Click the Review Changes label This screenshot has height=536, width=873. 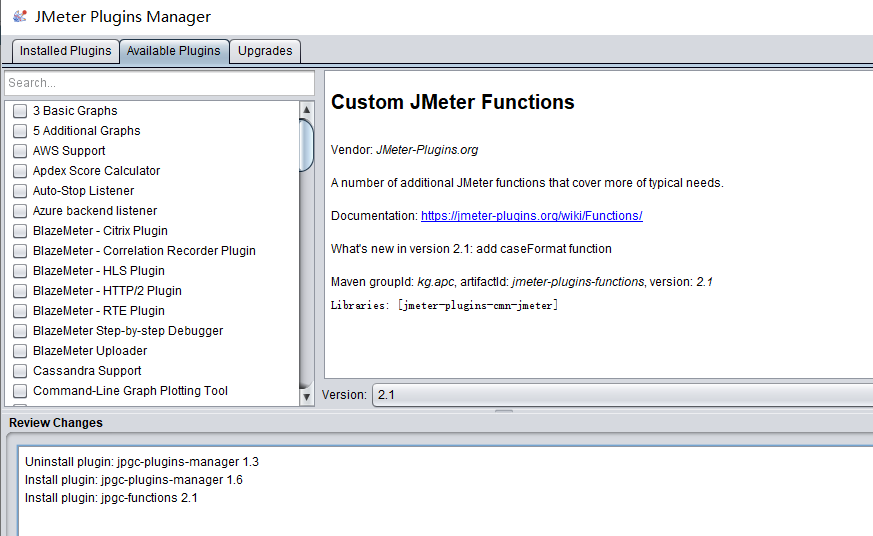tap(56, 423)
